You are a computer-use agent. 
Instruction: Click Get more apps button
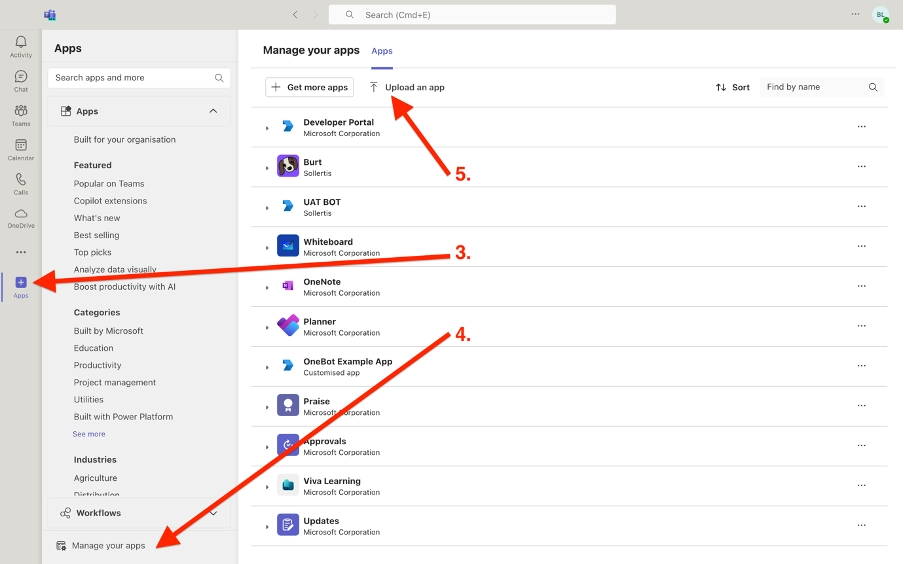point(310,87)
